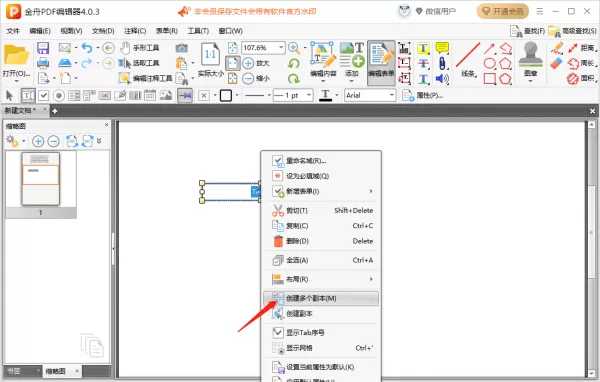600x382 pixels.
Task: Click the save floppy disk icon
Action: click(x=43, y=48)
